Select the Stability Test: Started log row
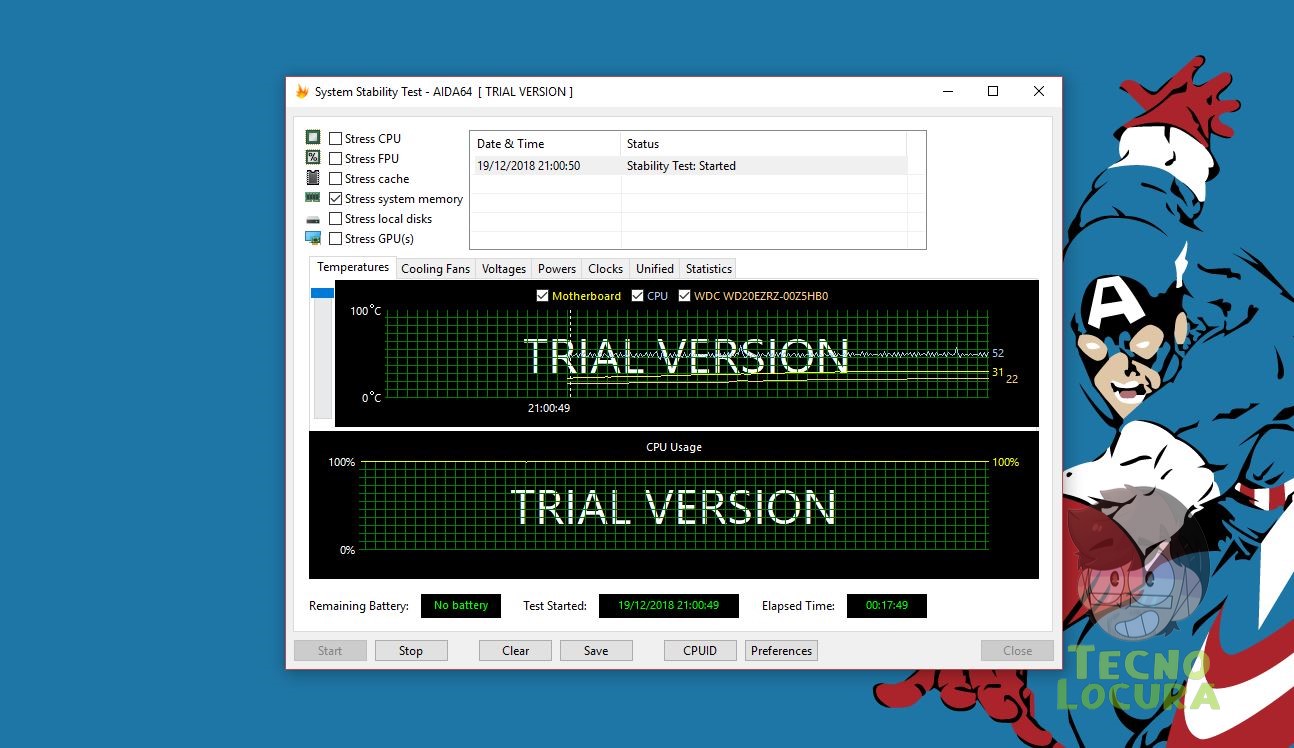1294x748 pixels. pos(688,166)
